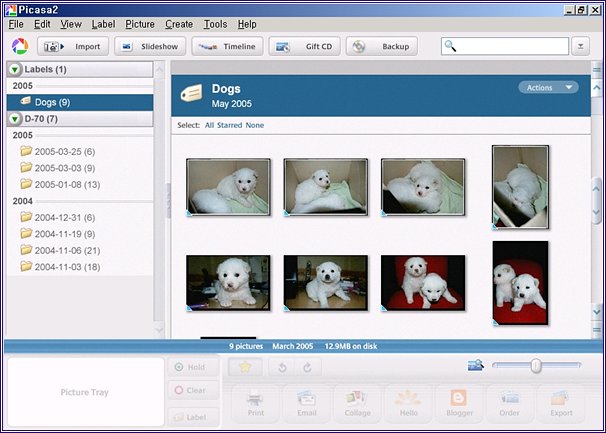This screenshot has height=433, width=606.
Task: Click the Import toolbar button
Action: click(73, 46)
